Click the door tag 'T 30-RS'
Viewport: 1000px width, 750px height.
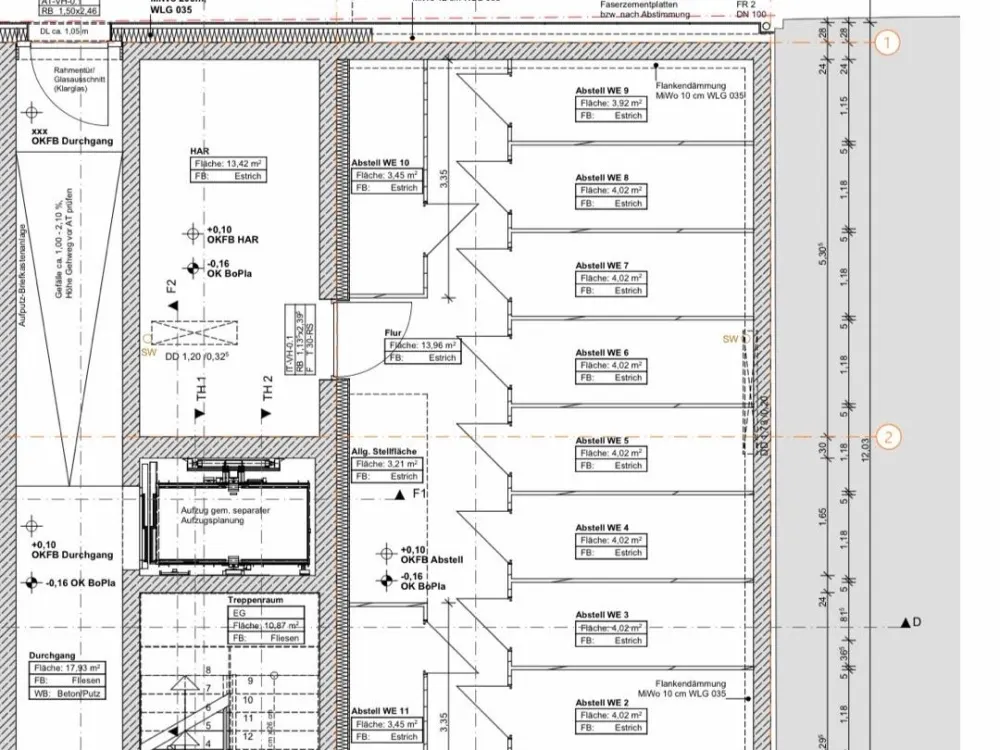coord(311,339)
